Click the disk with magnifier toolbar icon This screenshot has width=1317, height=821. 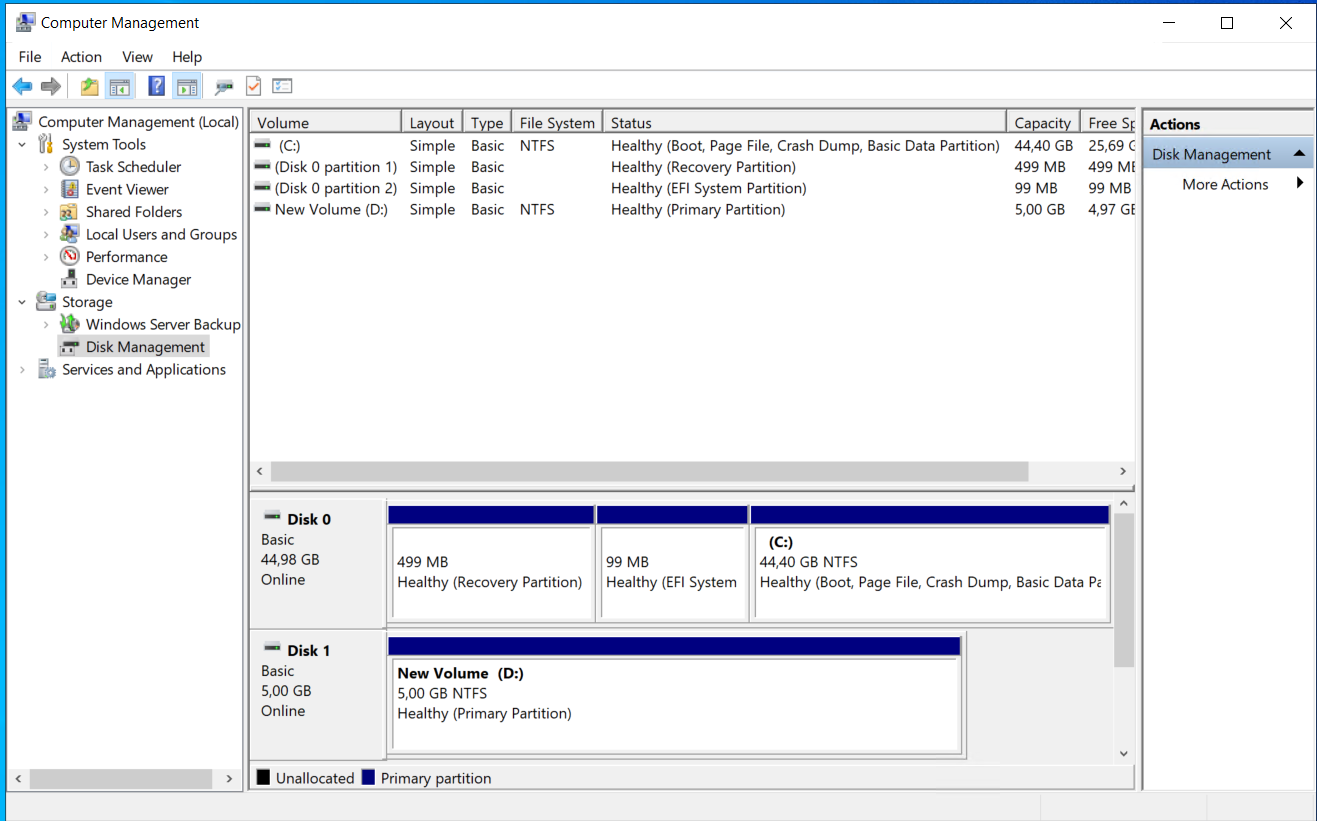click(224, 87)
